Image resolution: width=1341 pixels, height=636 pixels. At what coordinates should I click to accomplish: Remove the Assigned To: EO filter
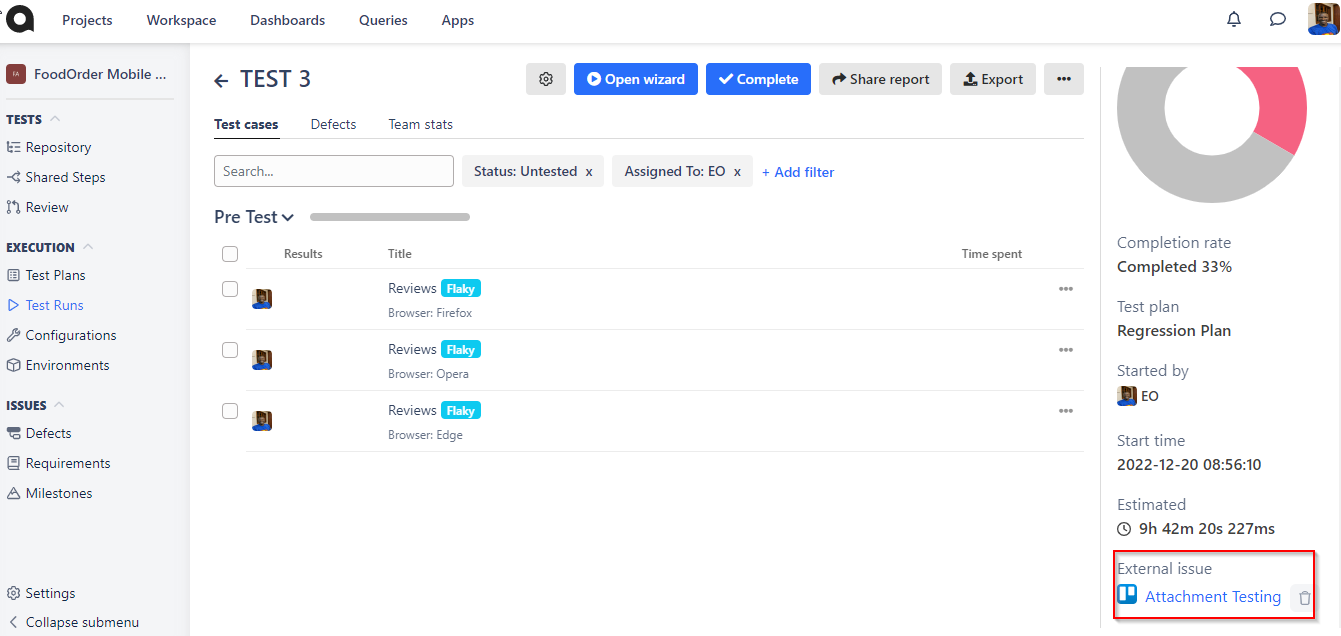tap(737, 172)
